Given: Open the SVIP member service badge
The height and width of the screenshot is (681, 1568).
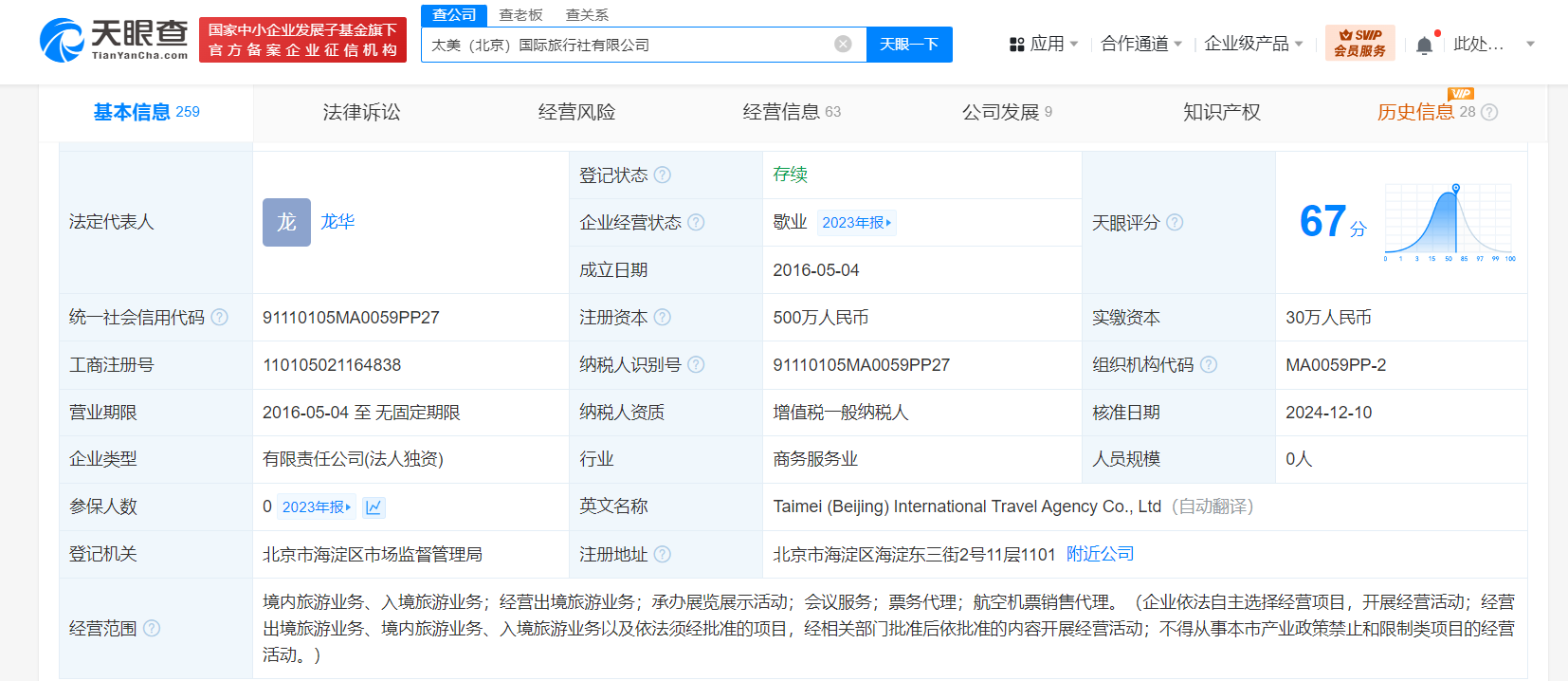Looking at the screenshot, I should pyautogui.click(x=1359, y=44).
